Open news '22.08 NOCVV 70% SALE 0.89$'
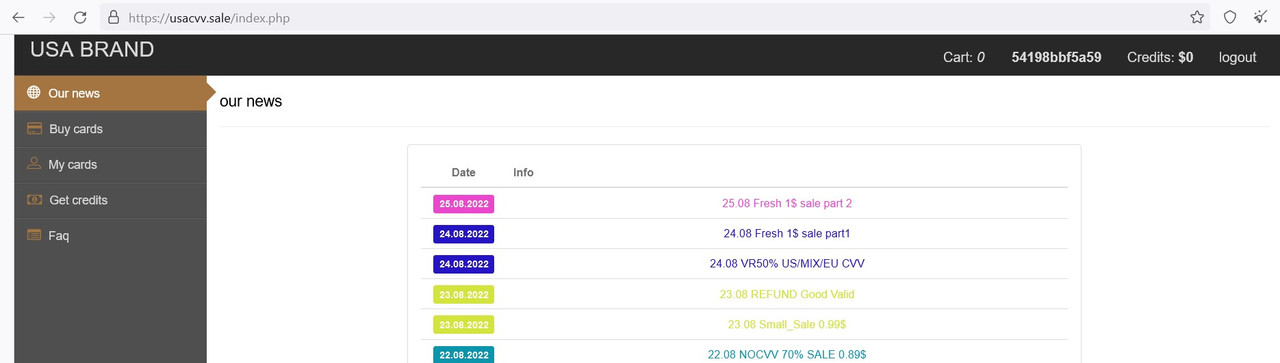This screenshot has width=1280, height=363. [x=787, y=354]
